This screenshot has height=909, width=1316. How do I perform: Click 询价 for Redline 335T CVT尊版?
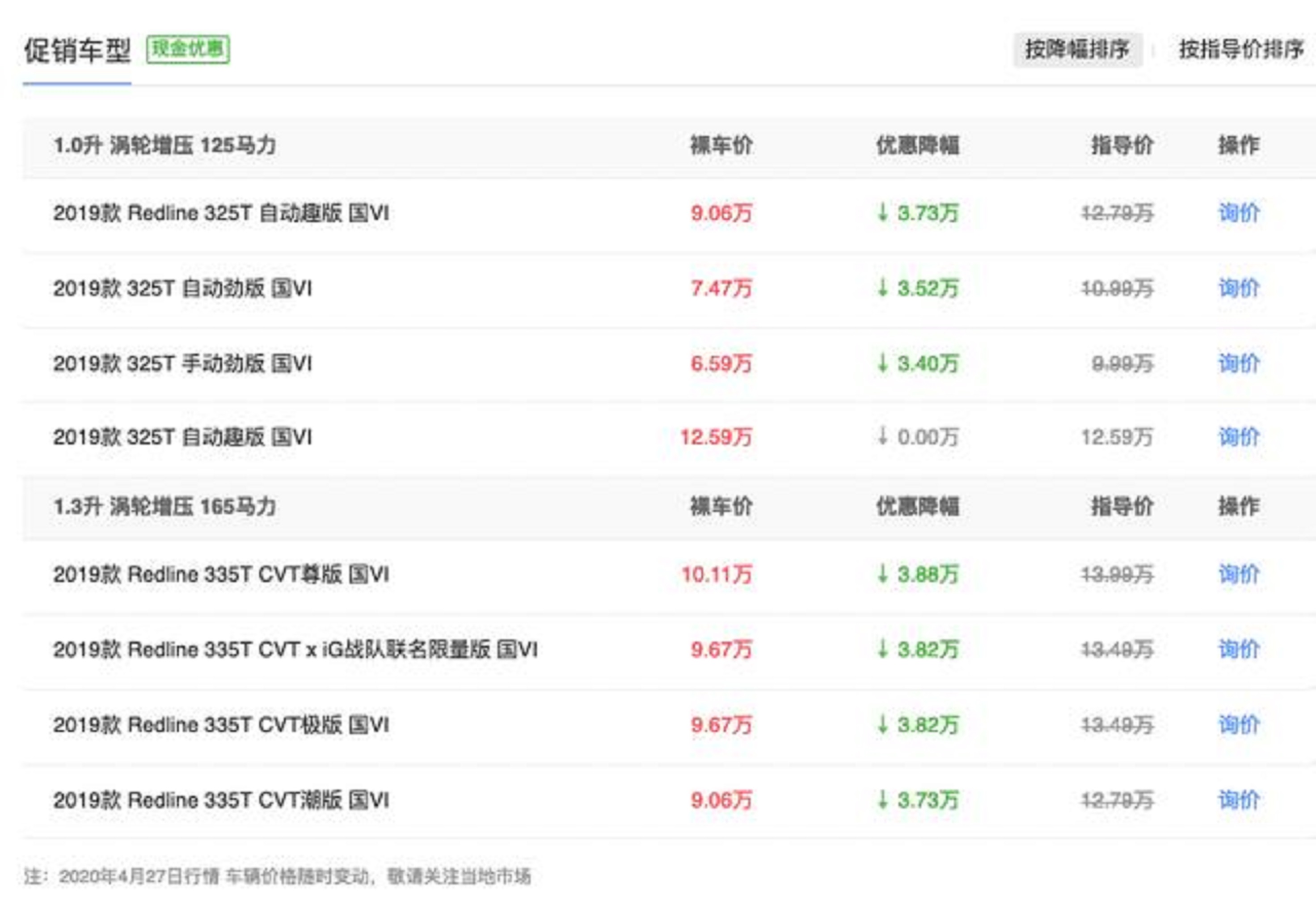[1239, 574]
